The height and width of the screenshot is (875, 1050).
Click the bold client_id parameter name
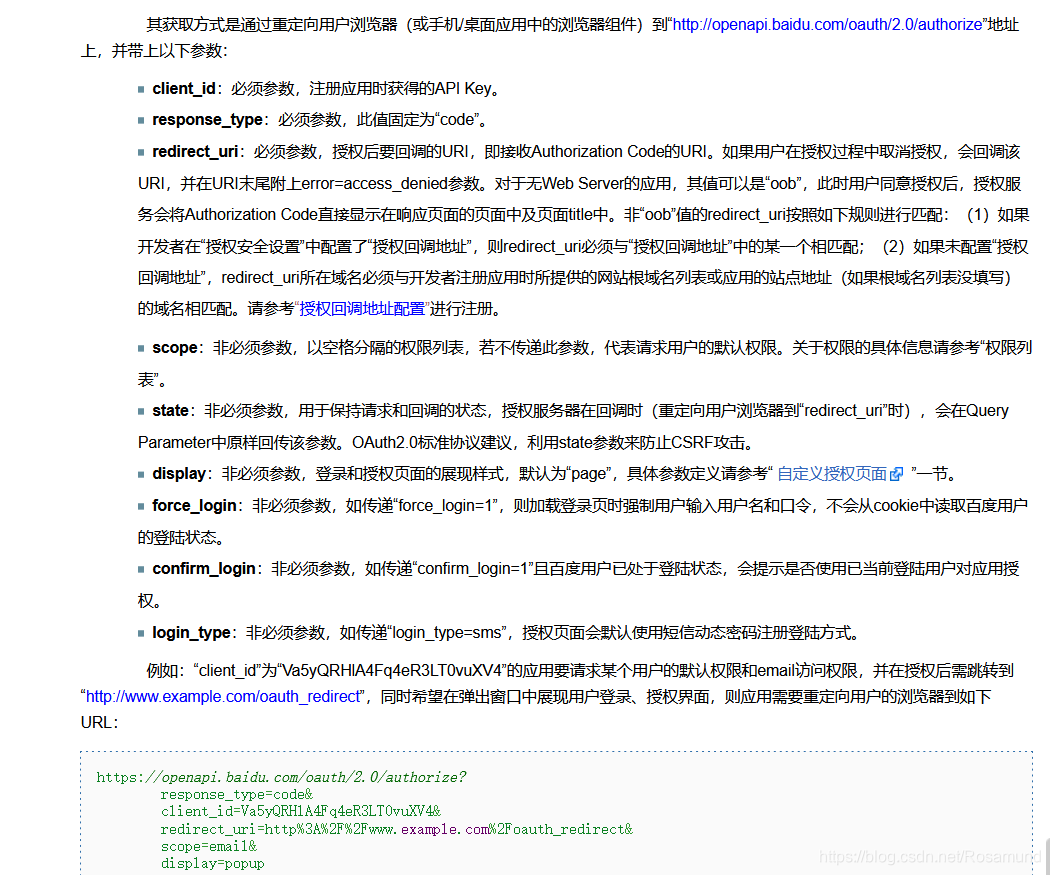(183, 88)
